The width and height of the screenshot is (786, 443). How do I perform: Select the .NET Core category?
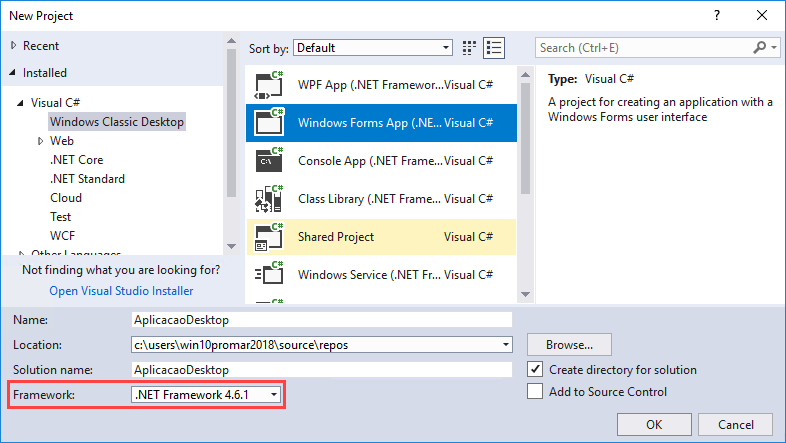point(77,160)
